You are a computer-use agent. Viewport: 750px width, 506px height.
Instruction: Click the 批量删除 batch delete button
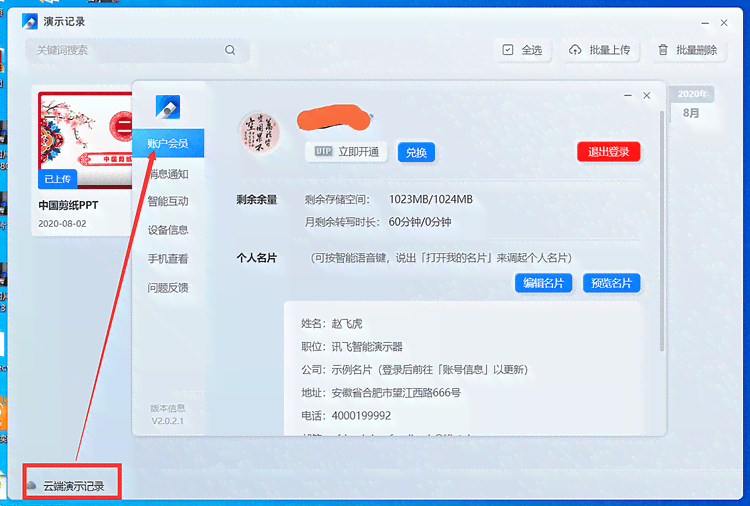pos(688,50)
